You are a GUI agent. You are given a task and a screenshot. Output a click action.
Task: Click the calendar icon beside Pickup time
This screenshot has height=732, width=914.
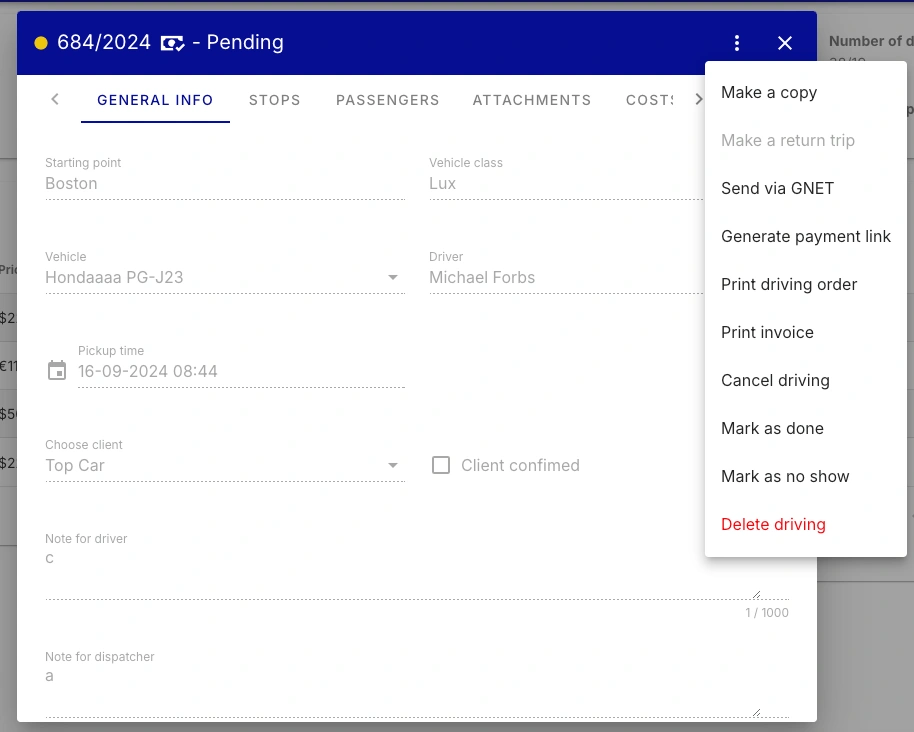[57, 371]
